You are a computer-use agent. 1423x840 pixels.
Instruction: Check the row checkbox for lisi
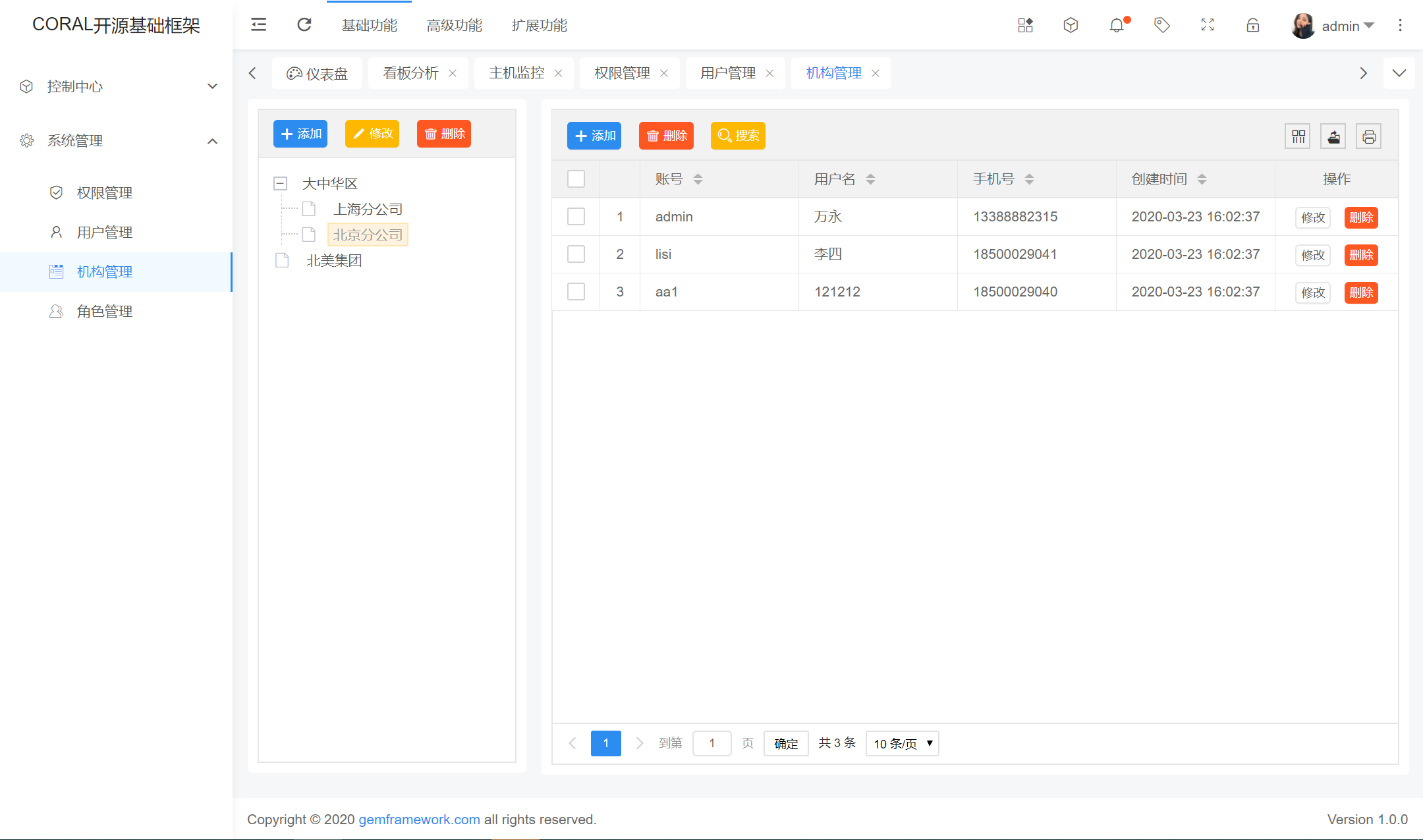click(576, 254)
